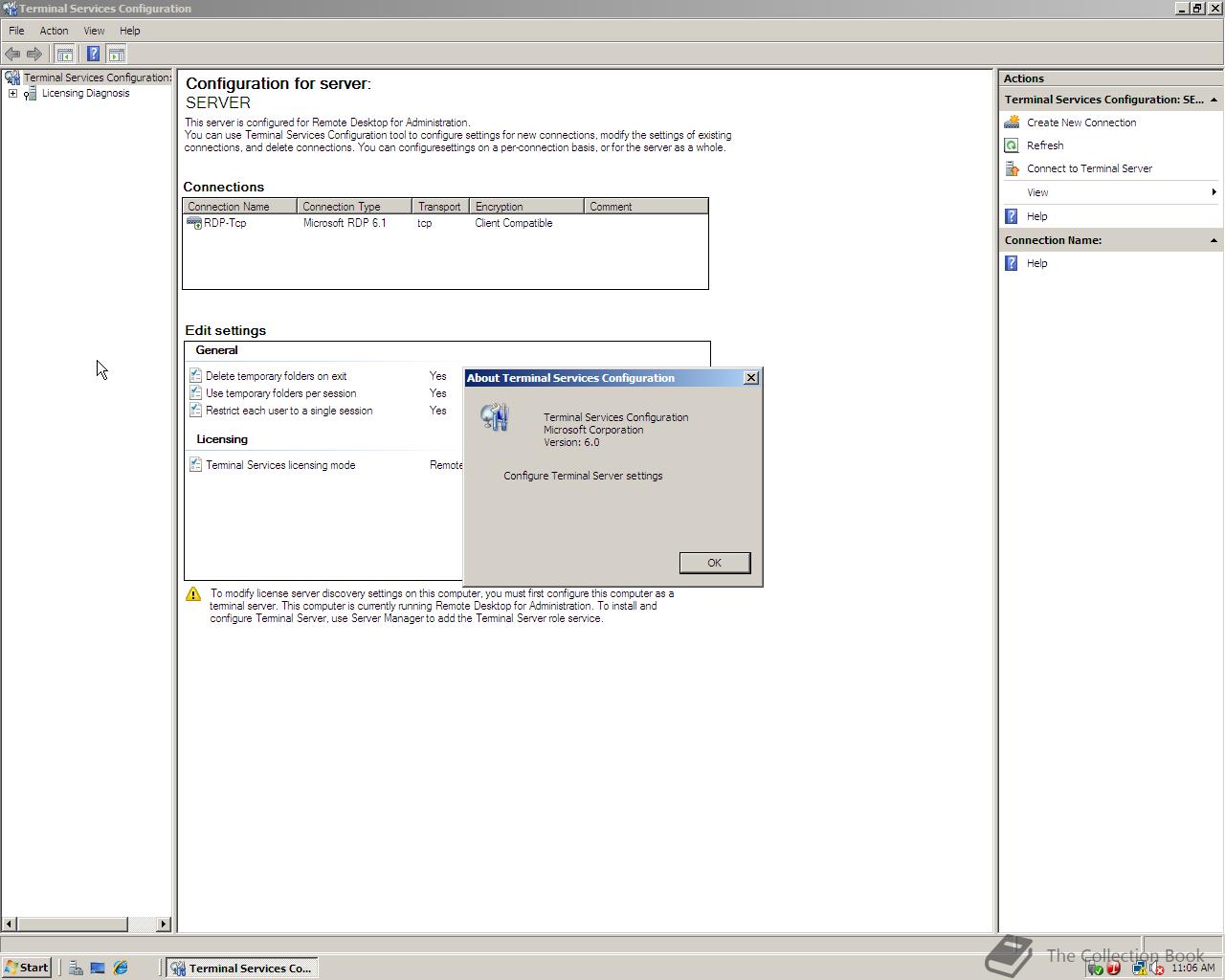Select the Licensing Diagnosis tree node

85,93
